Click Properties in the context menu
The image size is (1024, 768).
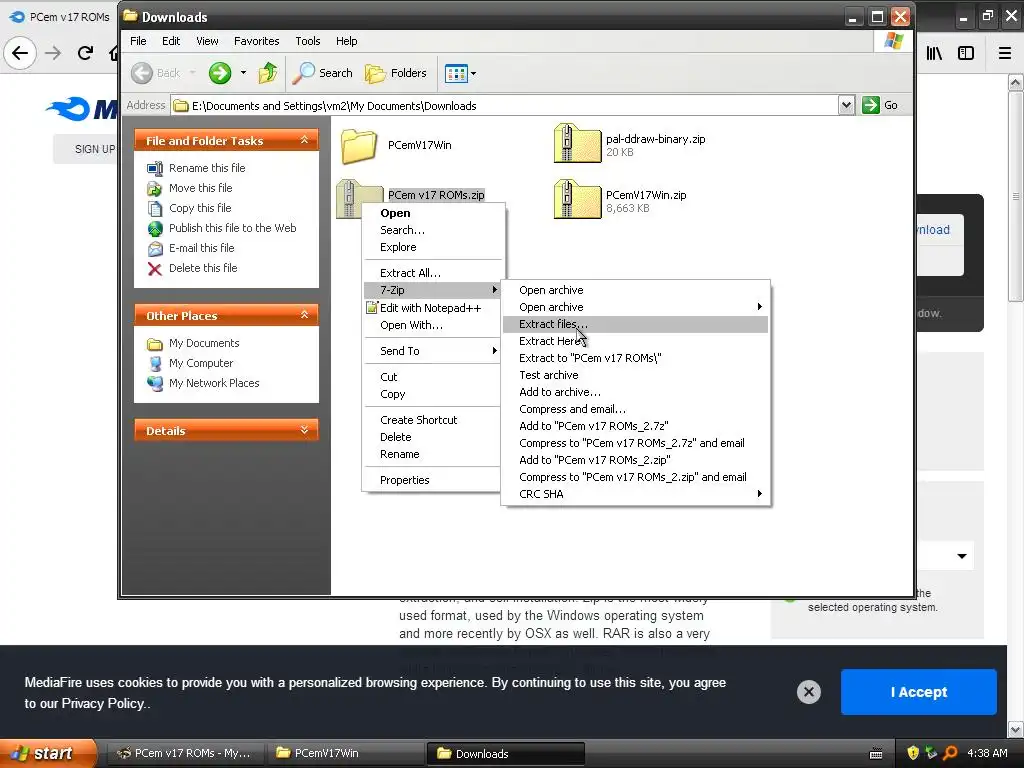432,480
